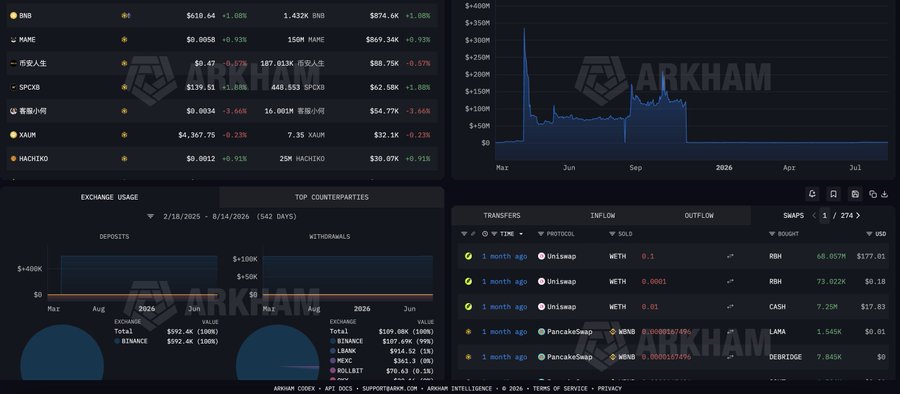Open the Arkham Codex footer link
This screenshot has height=394, width=900.
click(x=293, y=389)
